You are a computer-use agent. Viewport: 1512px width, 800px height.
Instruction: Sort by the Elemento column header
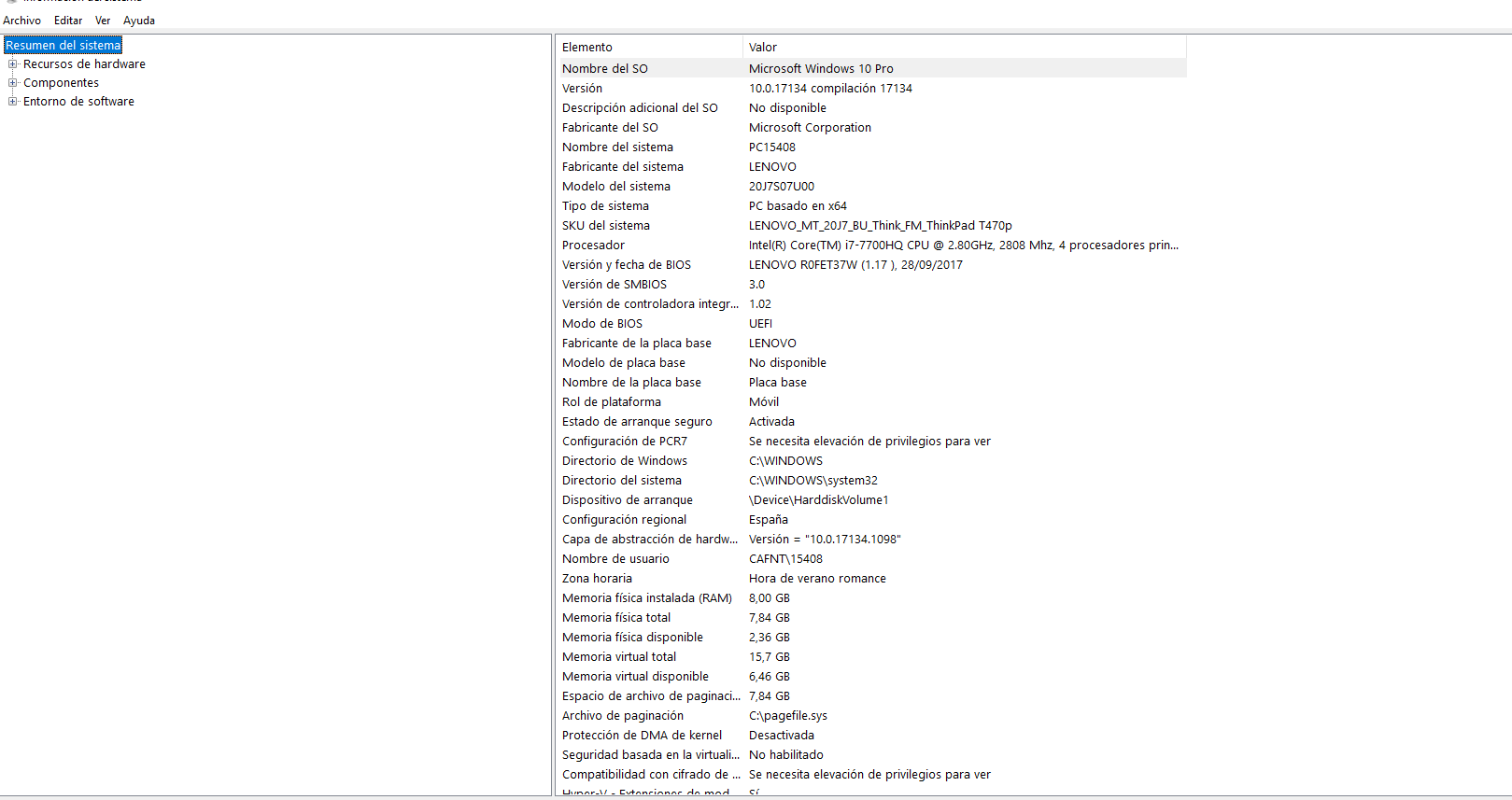[x=651, y=47]
